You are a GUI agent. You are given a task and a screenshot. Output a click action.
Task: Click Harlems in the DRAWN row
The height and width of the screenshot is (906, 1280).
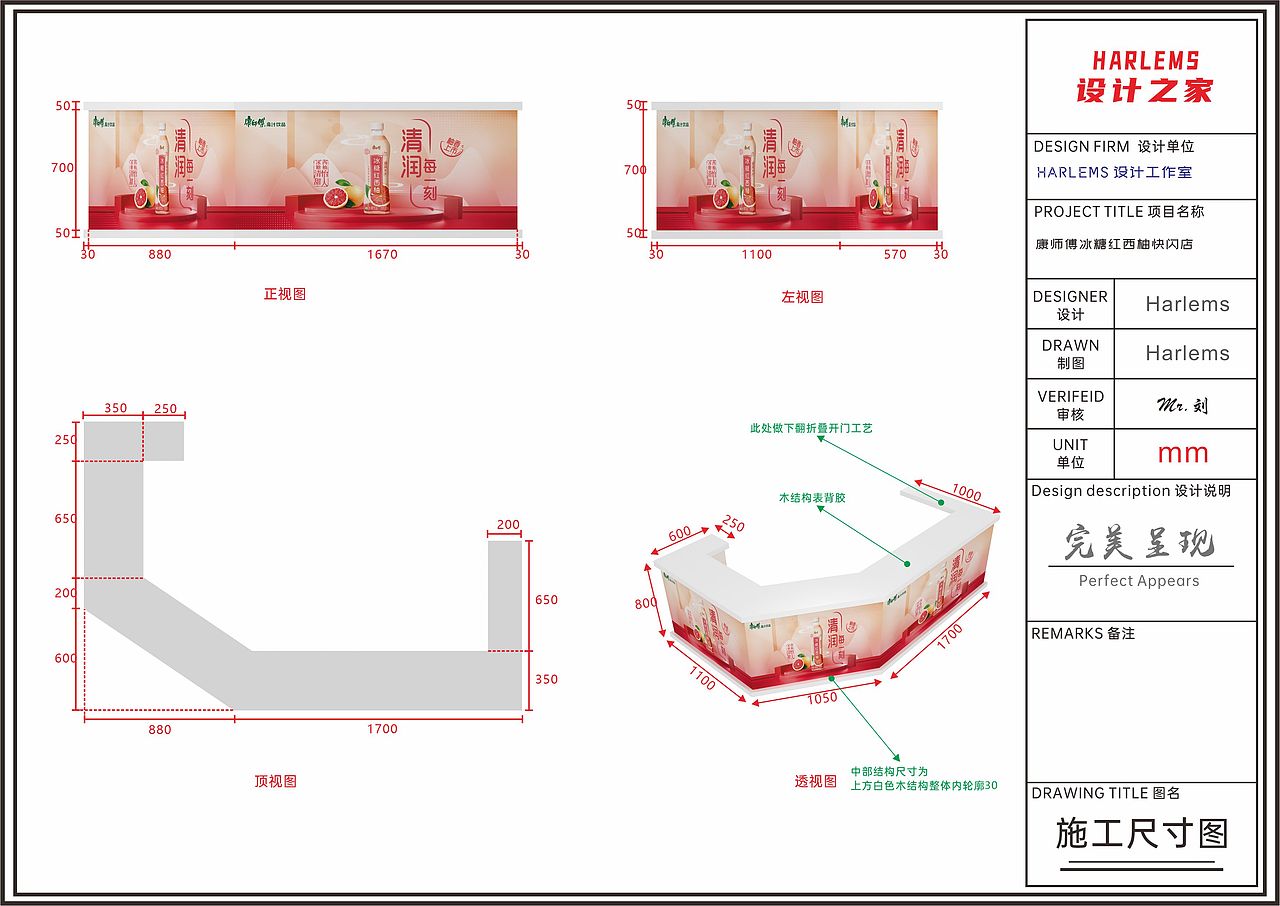coord(1187,353)
